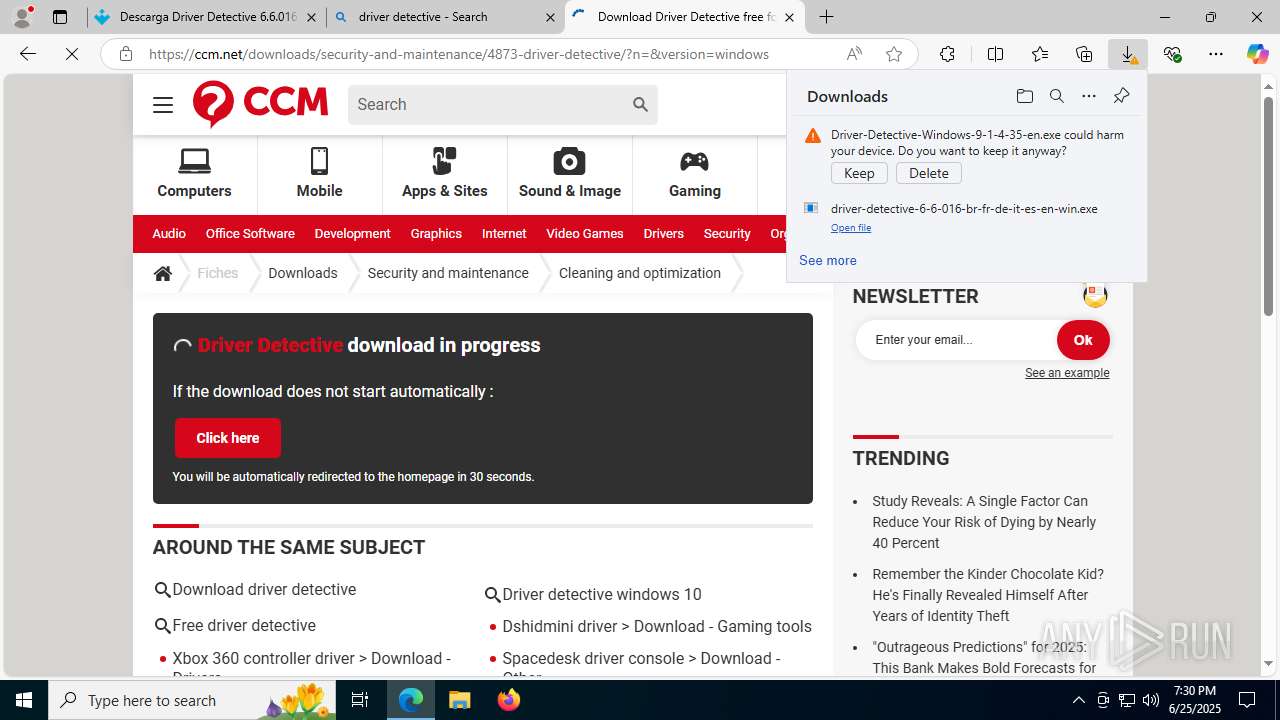Open a new browser tab
Viewport: 1280px width, 720px height.
826,17
